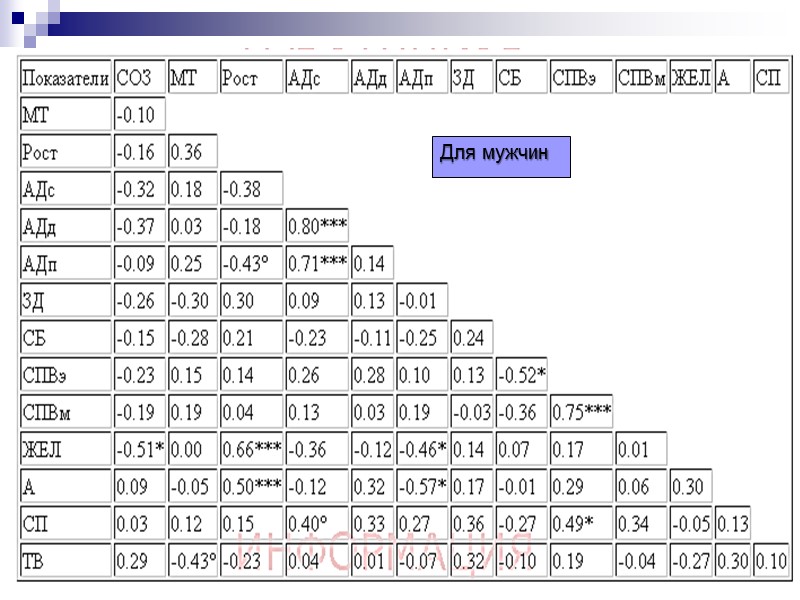Click the 'Для мужчин' label box
The width and height of the screenshot is (800, 600).
click(x=501, y=157)
